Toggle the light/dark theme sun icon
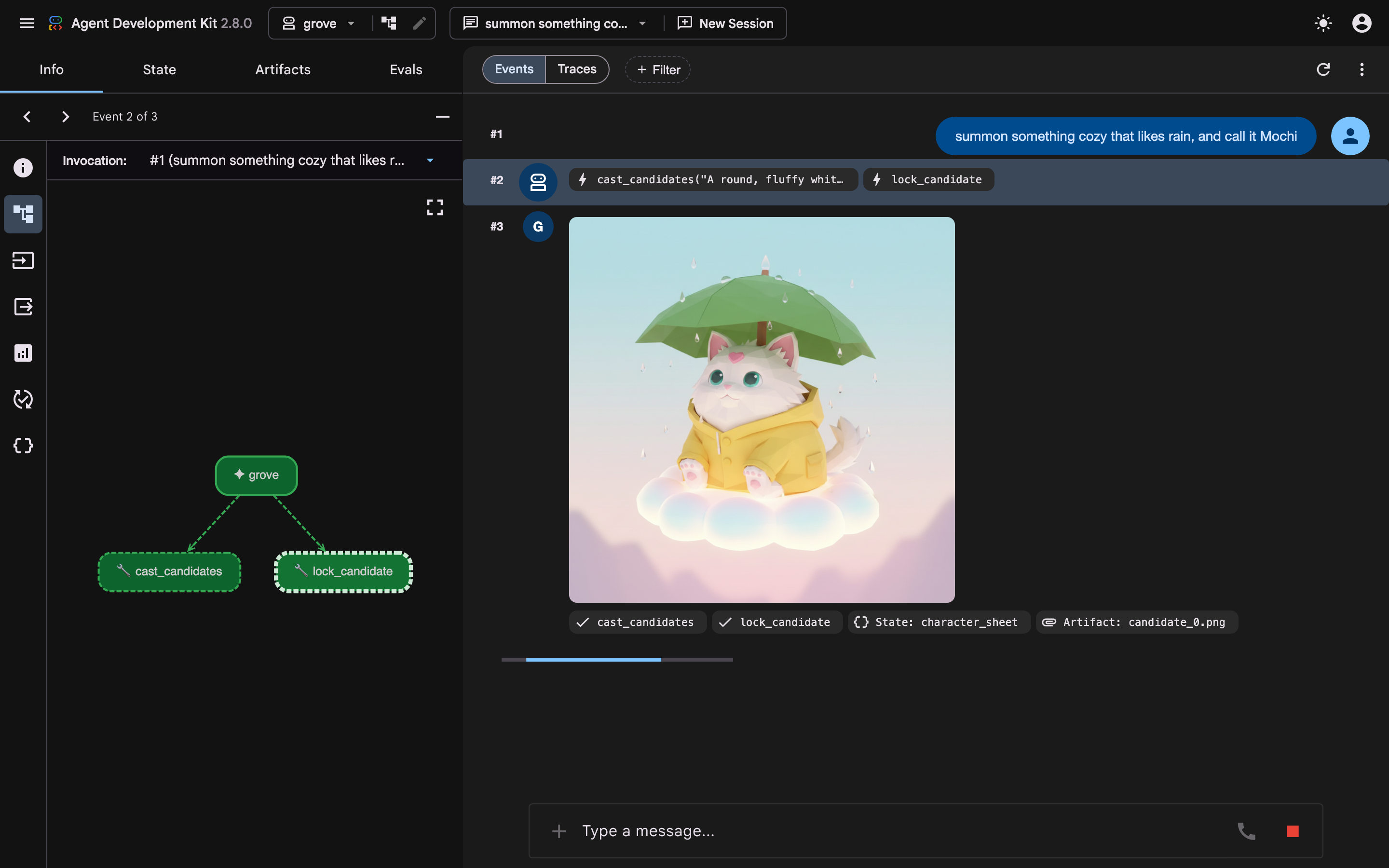 (x=1323, y=24)
